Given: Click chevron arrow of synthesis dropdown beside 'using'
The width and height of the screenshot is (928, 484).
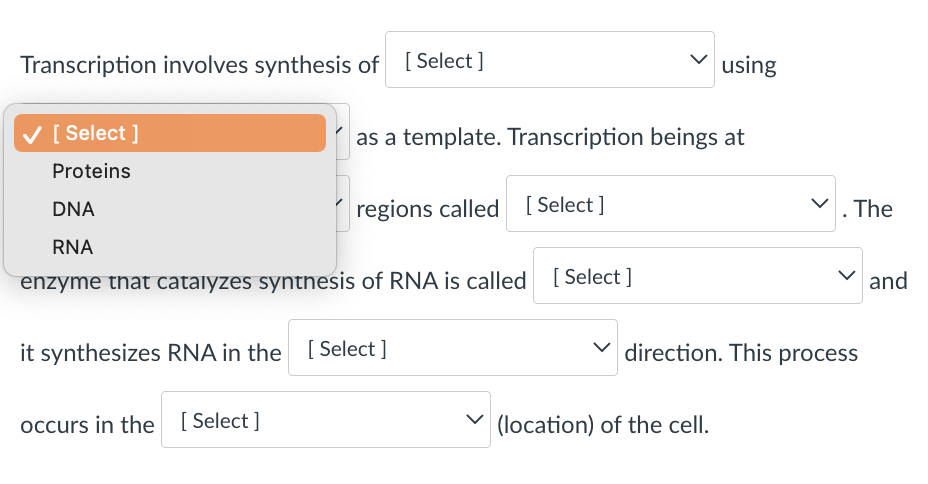Looking at the screenshot, I should pyautogui.click(x=698, y=60).
